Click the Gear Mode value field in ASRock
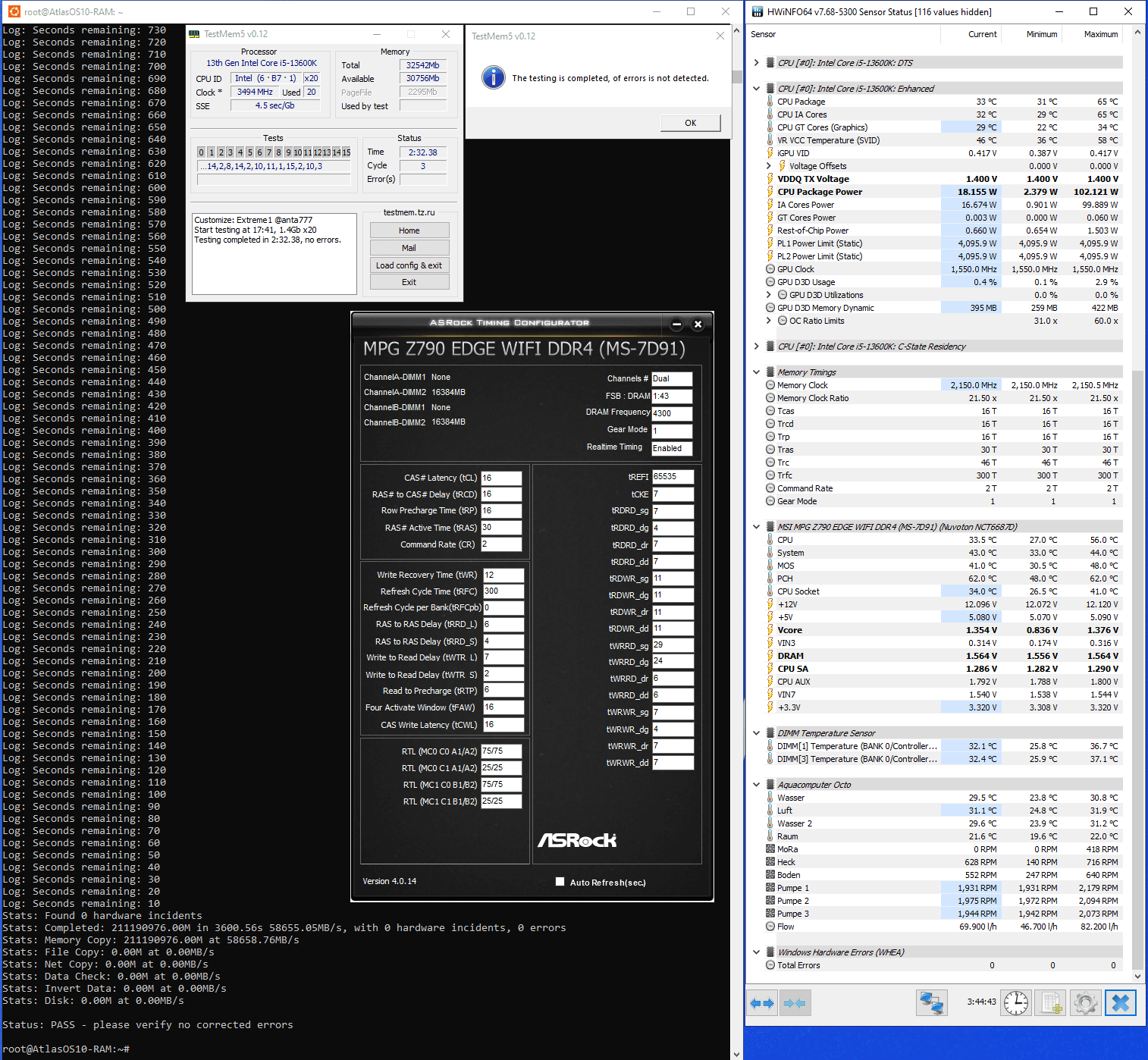Viewport: 1148px width, 1060px height. coord(672,431)
